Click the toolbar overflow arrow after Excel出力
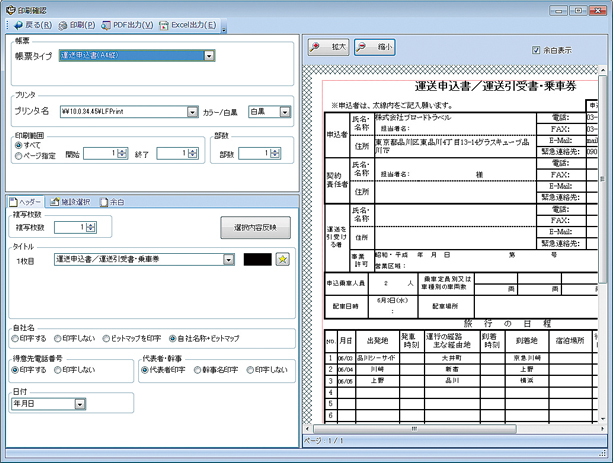Image resolution: width=613 pixels, height=463 pixels. click(x=226, y=26)
